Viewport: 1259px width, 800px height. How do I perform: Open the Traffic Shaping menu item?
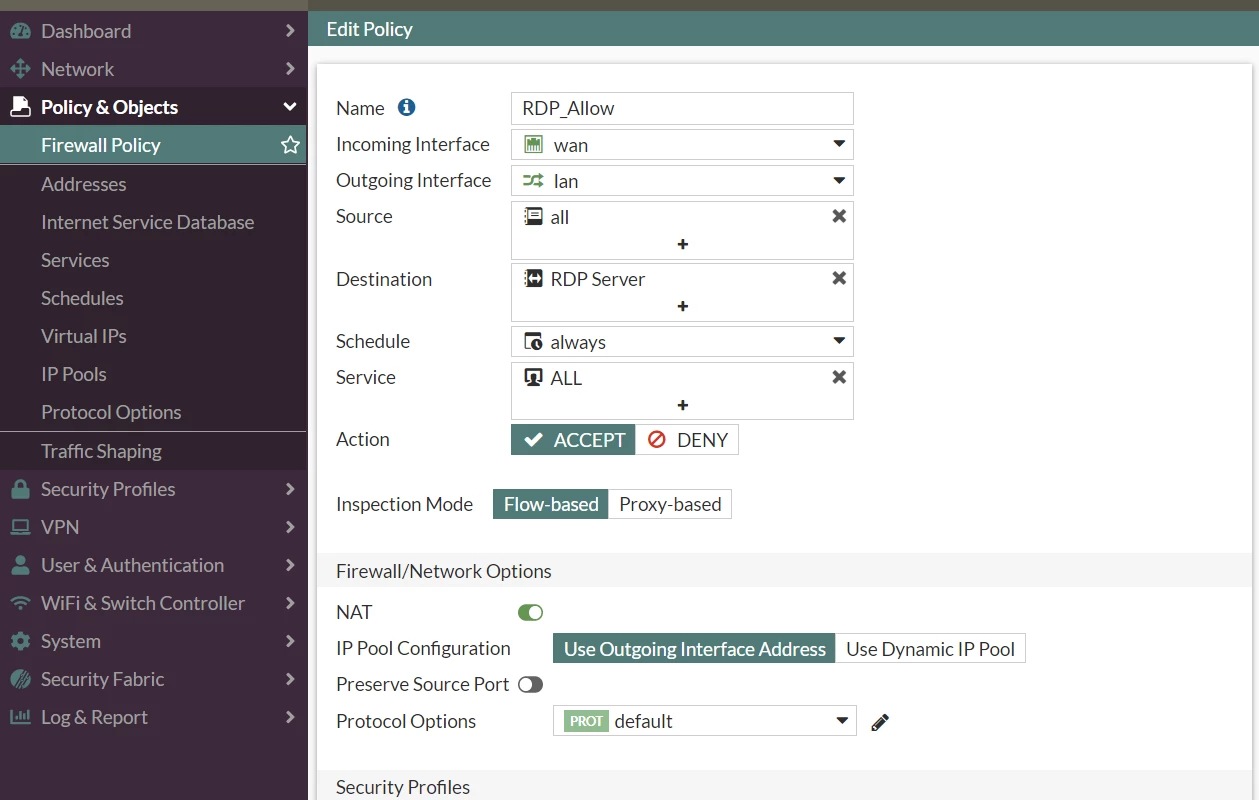click(153, 451)
